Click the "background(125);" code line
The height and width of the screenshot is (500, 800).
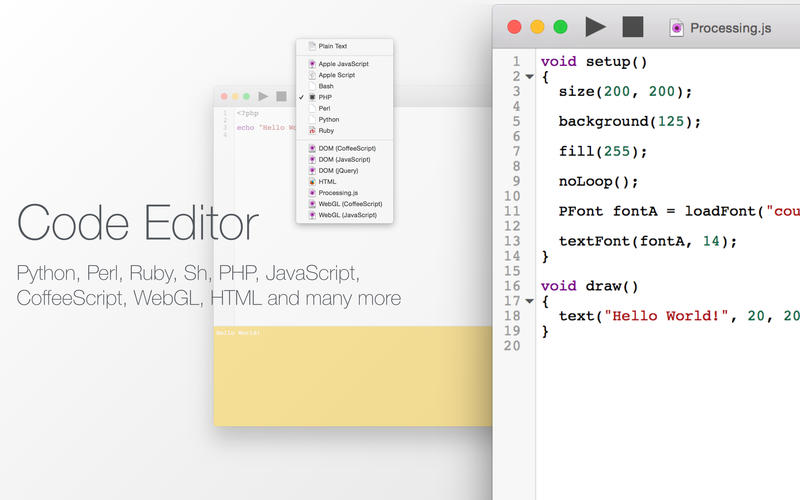tap(630, 121)
